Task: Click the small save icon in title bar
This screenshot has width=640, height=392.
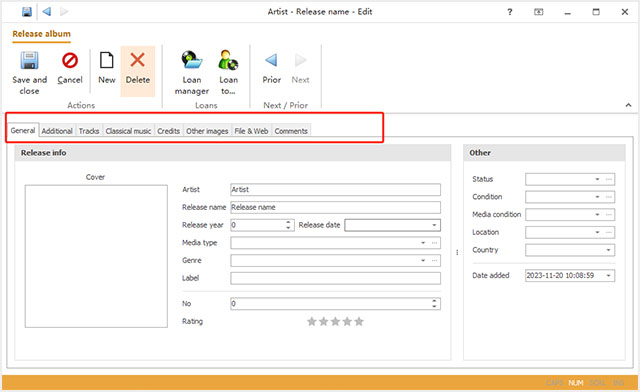Action: (27, 12)
